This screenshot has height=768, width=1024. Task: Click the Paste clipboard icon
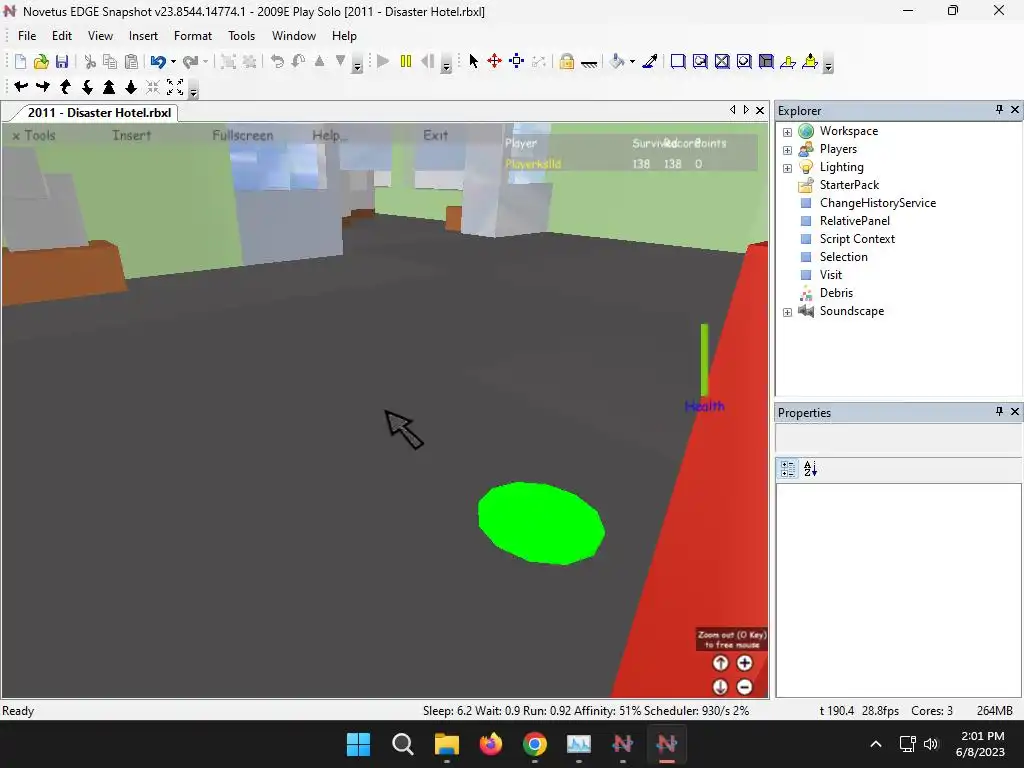click(131, 61)
